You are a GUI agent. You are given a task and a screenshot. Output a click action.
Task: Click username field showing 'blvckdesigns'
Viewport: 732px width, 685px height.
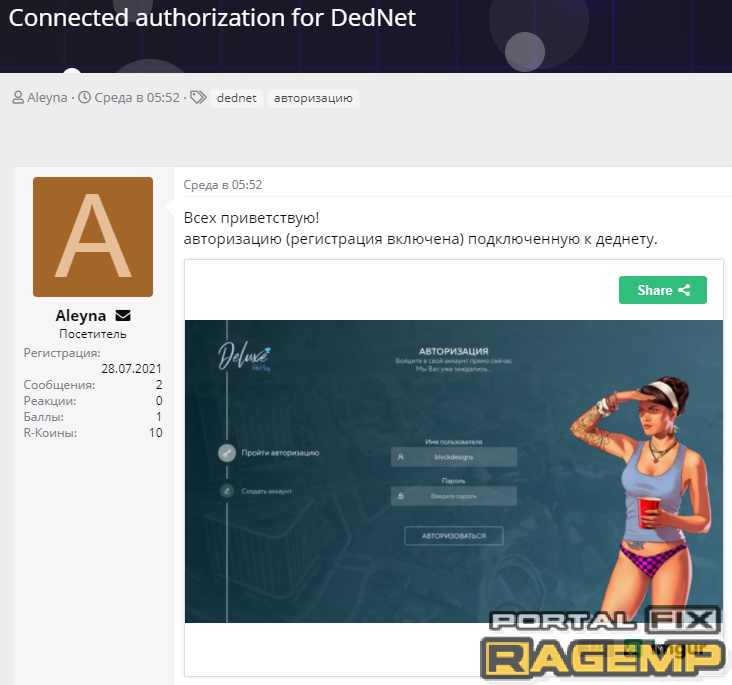coord(454,457)
